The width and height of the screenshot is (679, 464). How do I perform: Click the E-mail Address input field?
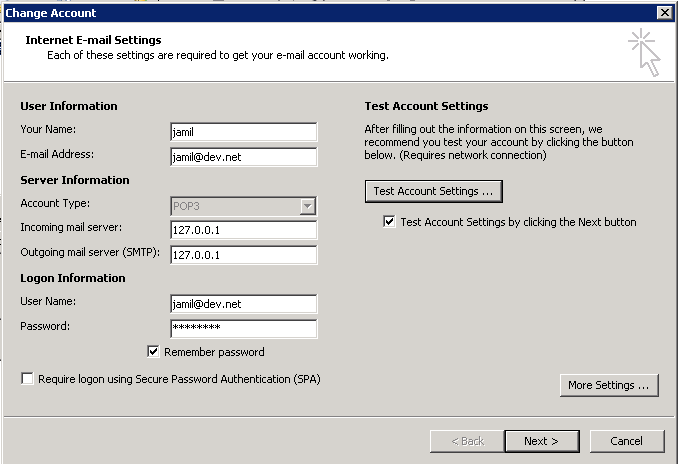243,156
